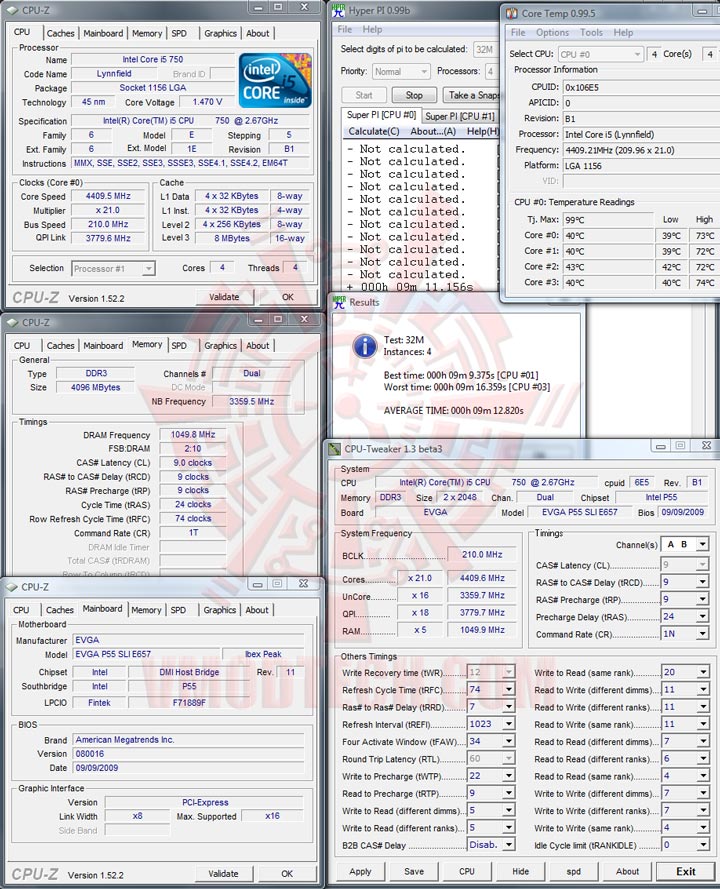Click the About button in CPU-Tweaker
Viewport: 720px width, 889px height.
(x=627, y=872)
